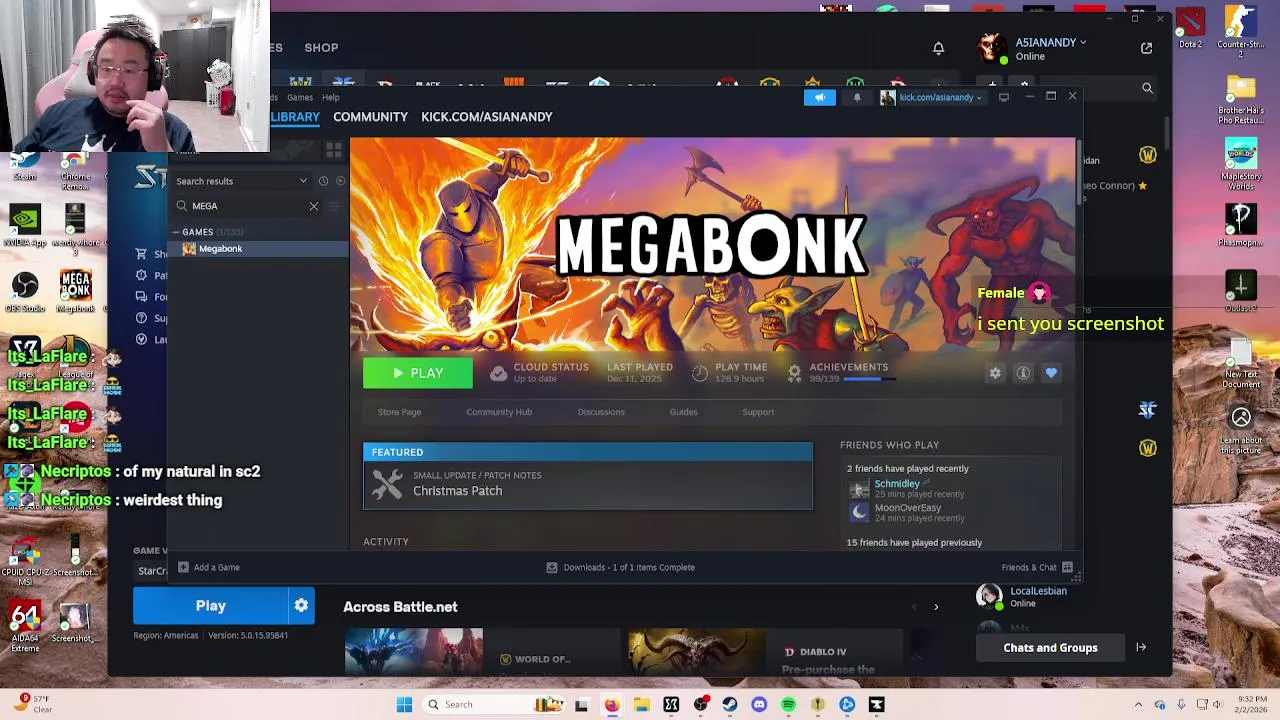The height and width of the screenshot is (720, 1280).
Task: Click the blue Battle.net Play button
Action: click(x=211, y=606)
